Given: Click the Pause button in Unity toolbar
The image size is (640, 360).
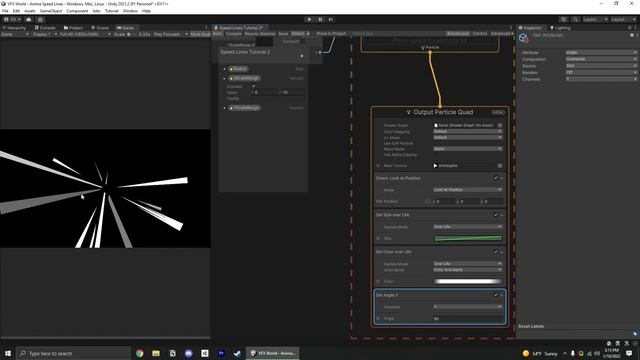Looking at the screenshot, I should [320, 19].
